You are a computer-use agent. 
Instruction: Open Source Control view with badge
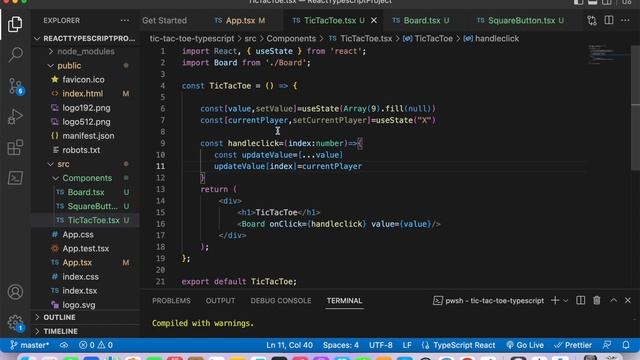click(15, 86)
